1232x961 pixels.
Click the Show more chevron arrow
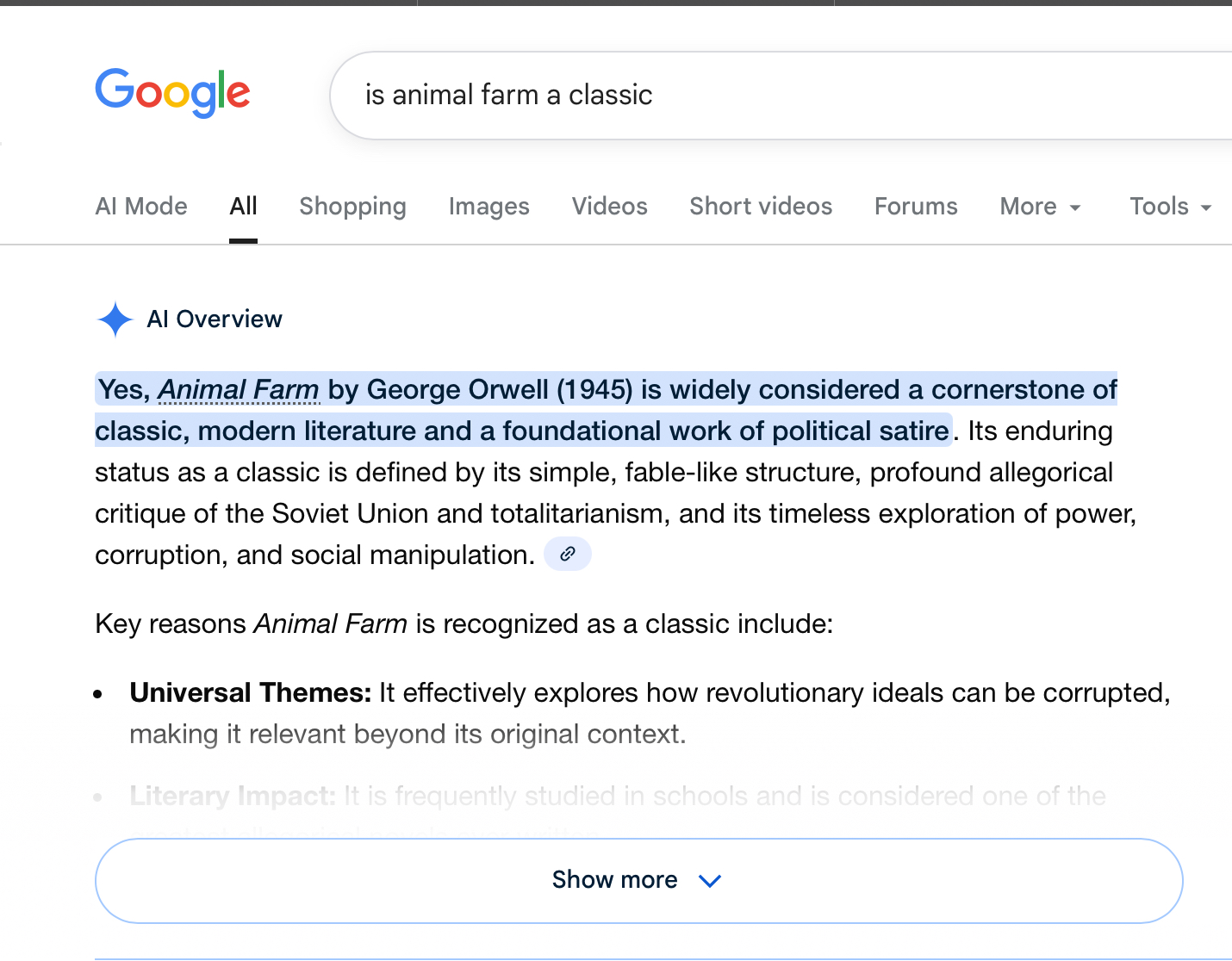point(710,881)
